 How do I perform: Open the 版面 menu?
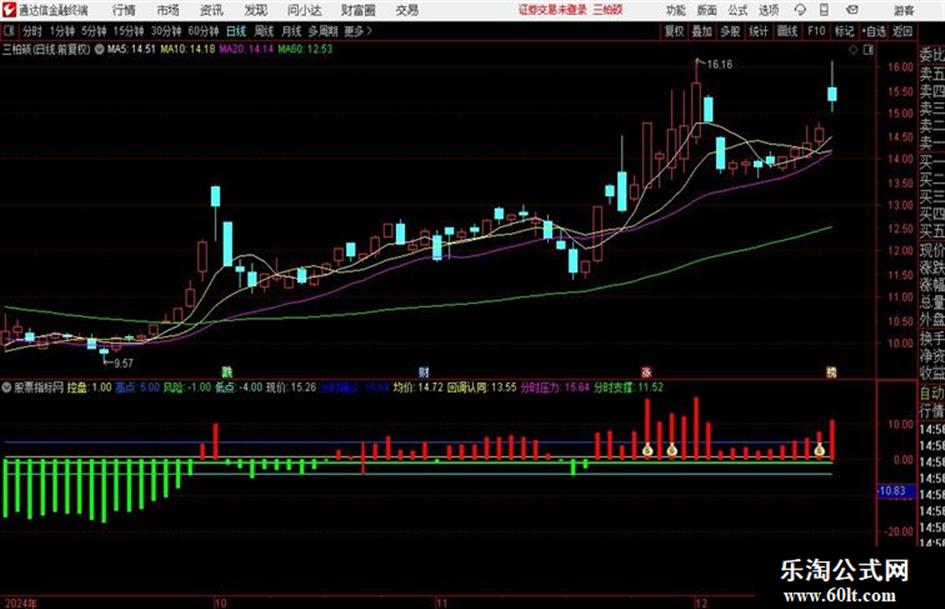[x=706, y=10]
